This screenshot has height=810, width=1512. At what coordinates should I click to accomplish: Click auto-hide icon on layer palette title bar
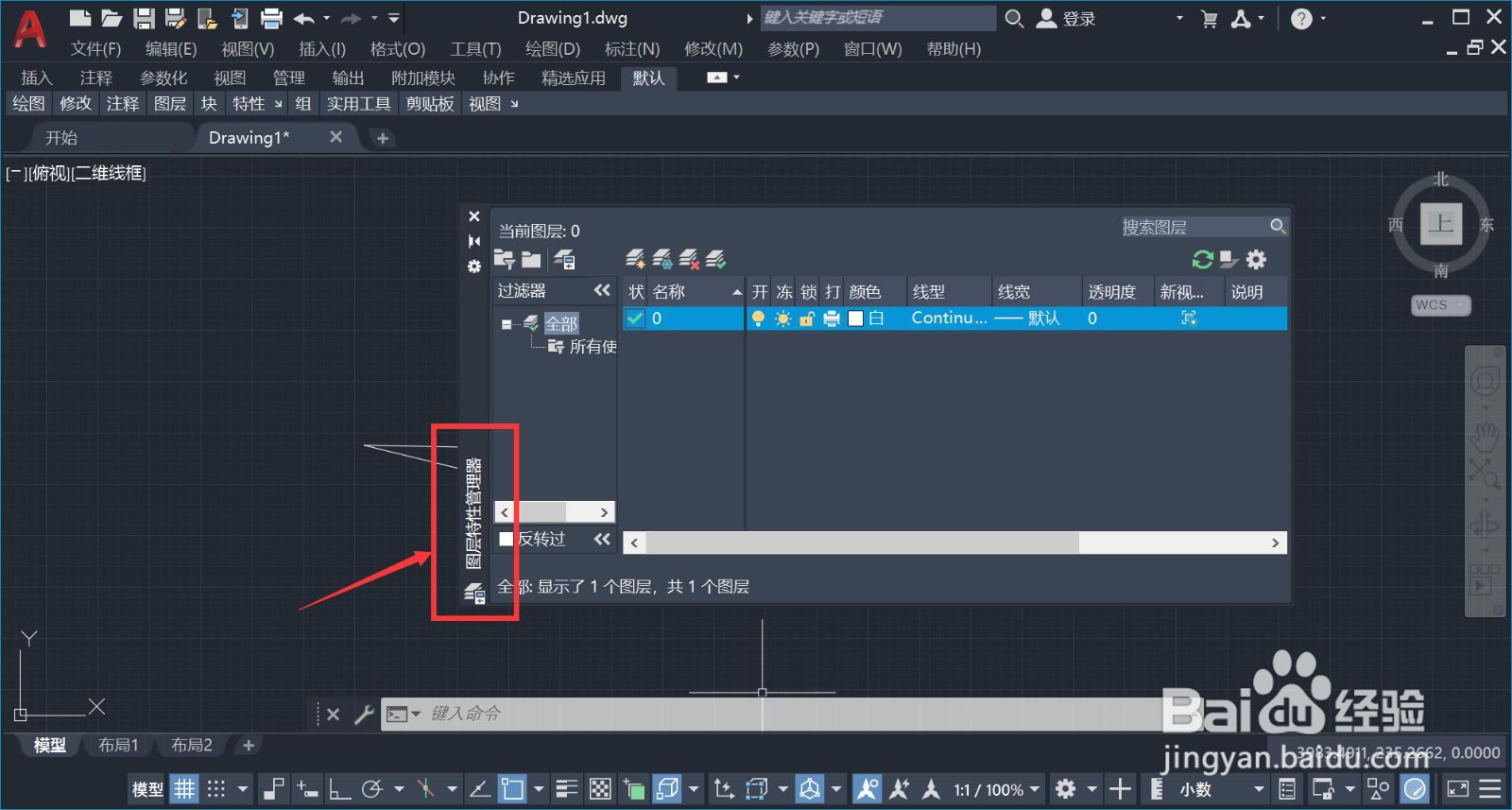click(474, 241)
